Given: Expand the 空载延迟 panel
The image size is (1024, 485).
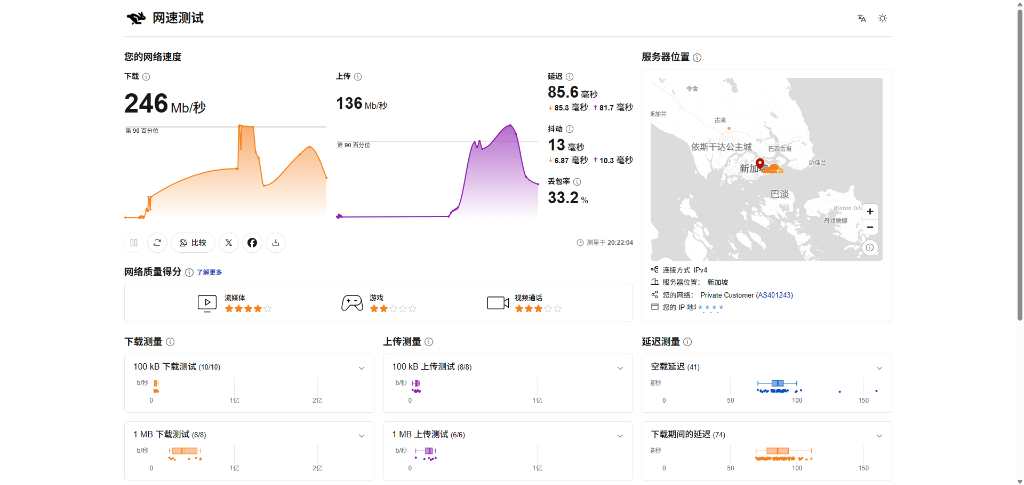Looking at the screenshot, I should click(879, 368).
